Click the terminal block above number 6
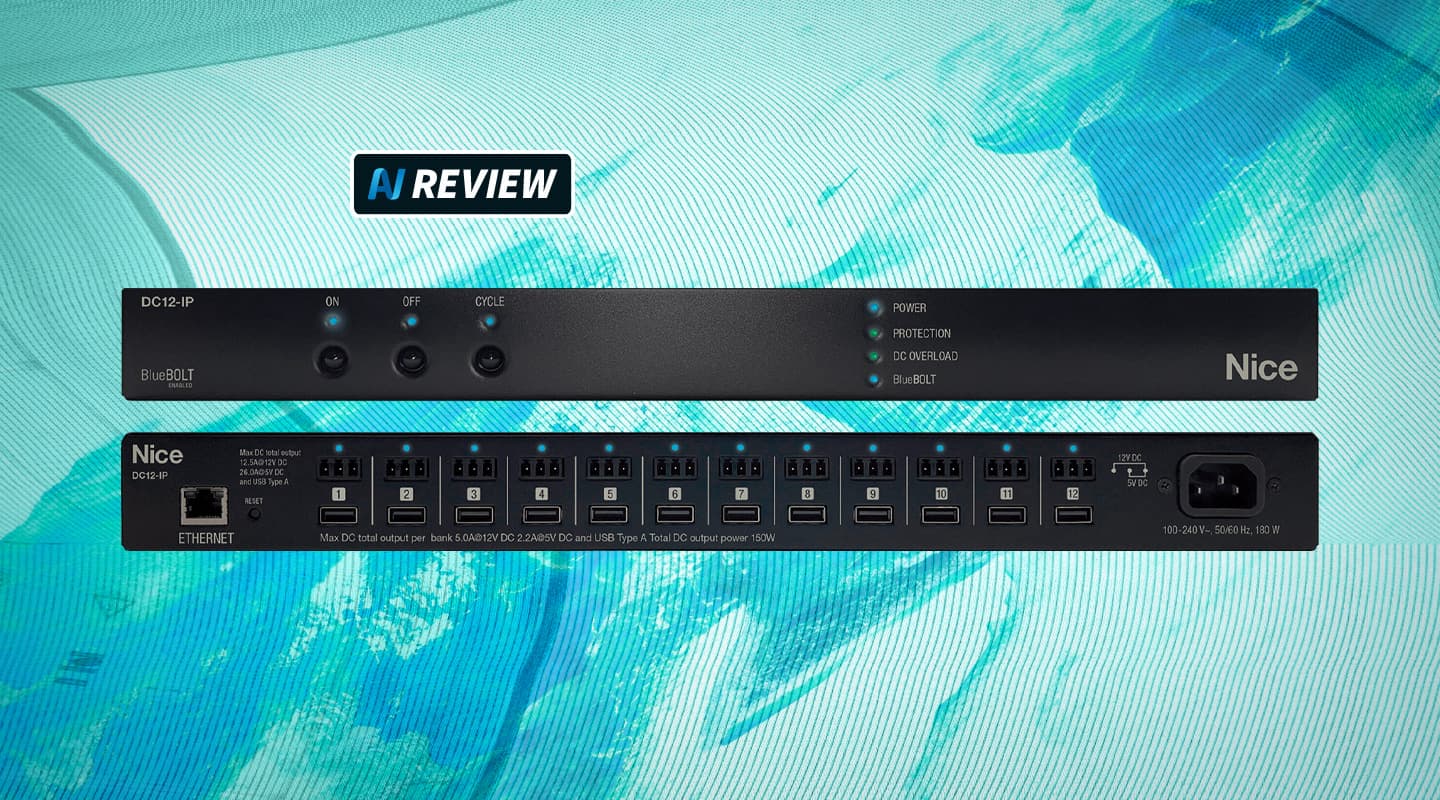Image resolution: width=1440 pixels, height=800 pixels. coord(674,468)
